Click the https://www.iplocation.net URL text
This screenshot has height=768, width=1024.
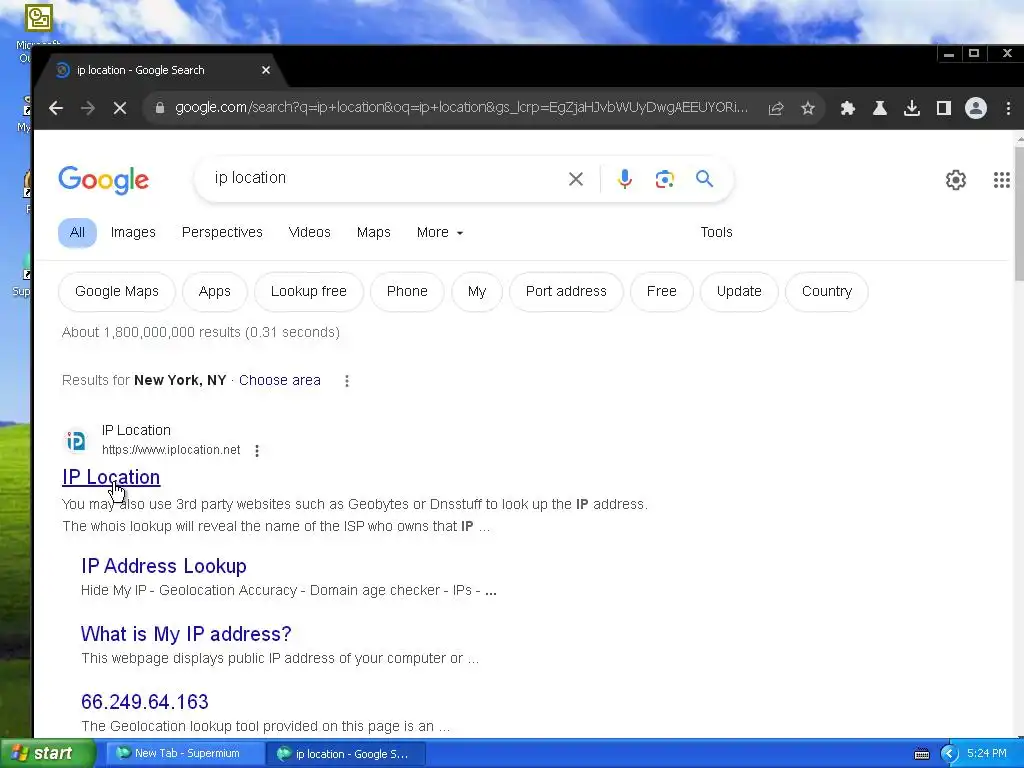click(171, 450)
